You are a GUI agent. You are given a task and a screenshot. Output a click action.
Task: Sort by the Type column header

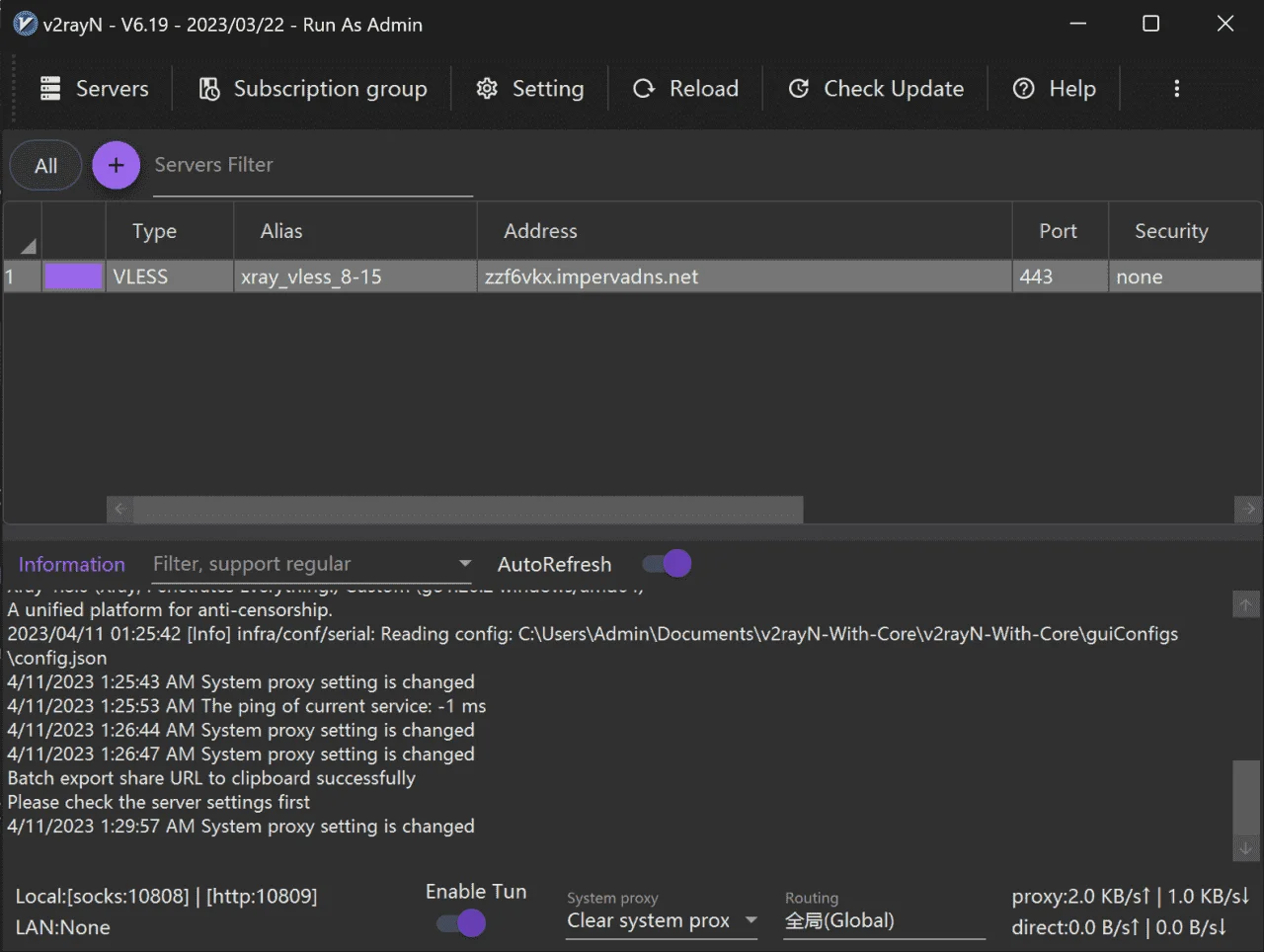169,231
